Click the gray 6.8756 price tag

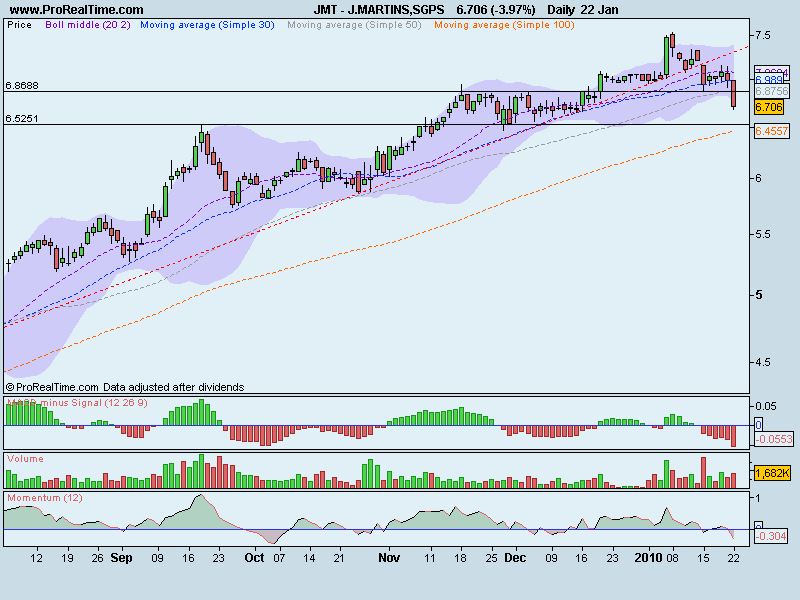[772, 91]
